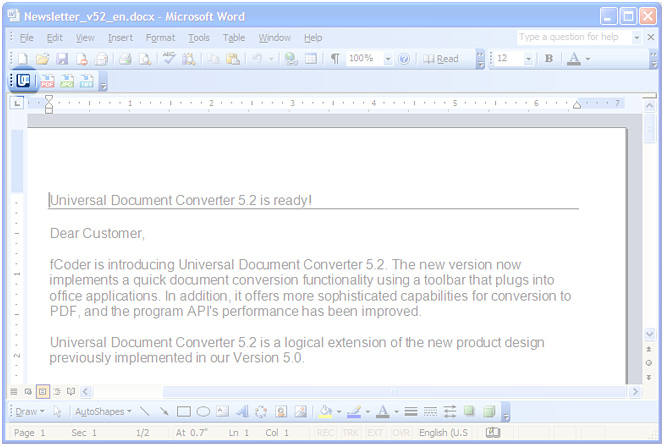664x446 pixels.
Task: Select the Arrow drawing tool
Action: click(164, 411)
